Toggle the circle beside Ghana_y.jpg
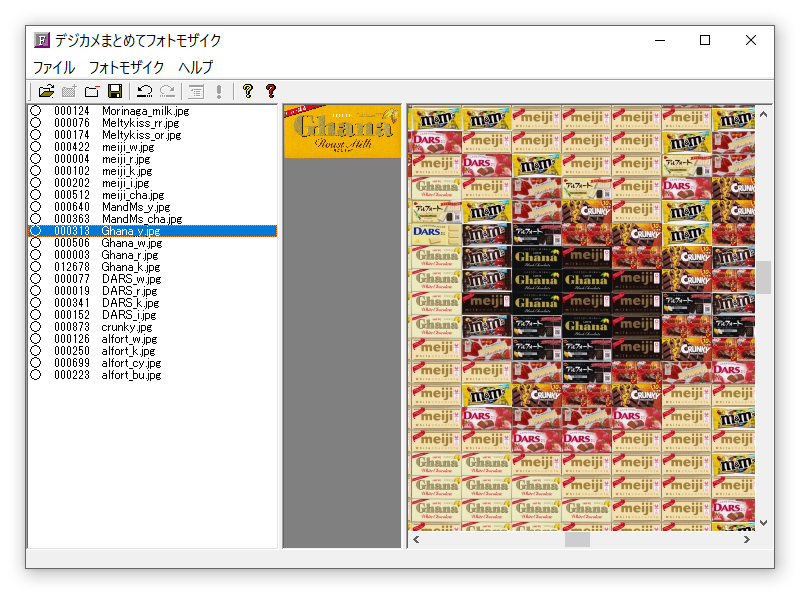The width and height of the screenshot is (800, 600). pos(35,231)
